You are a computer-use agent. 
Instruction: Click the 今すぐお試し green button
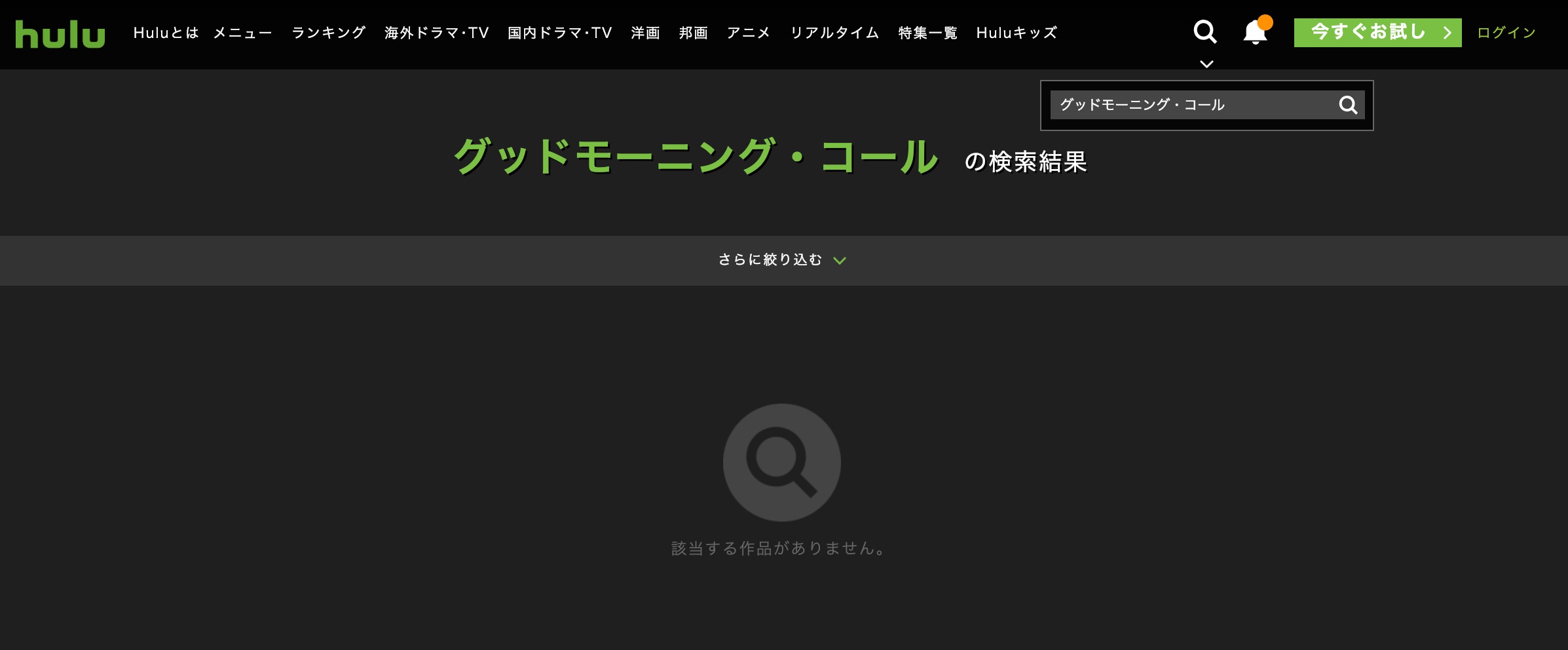1377,33
